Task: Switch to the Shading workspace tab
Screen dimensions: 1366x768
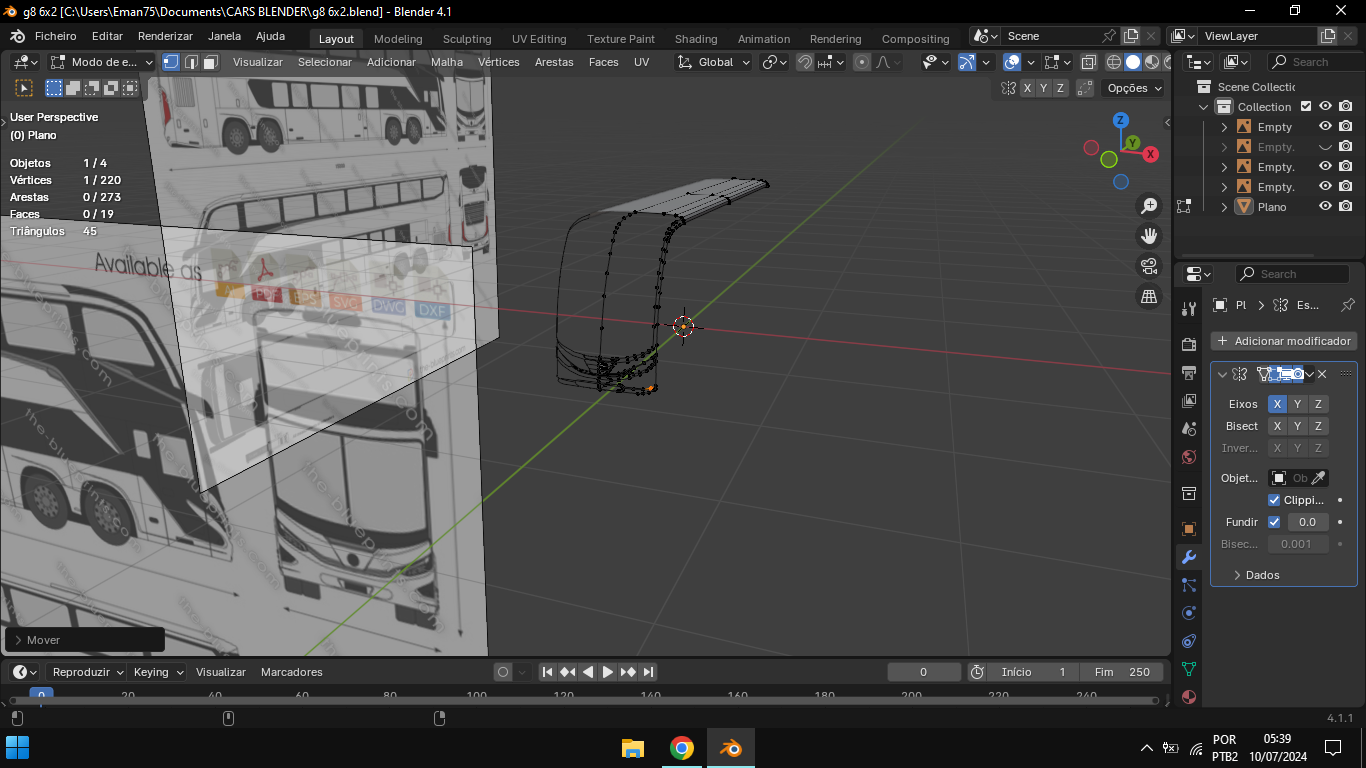Action: point(696,39)
